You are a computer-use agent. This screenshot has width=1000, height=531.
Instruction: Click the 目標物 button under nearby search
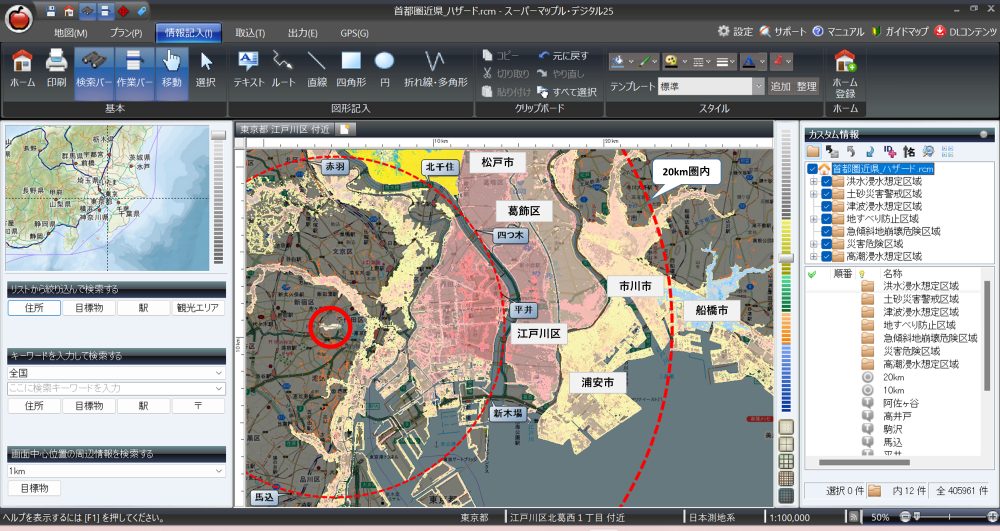pos(34,488)
